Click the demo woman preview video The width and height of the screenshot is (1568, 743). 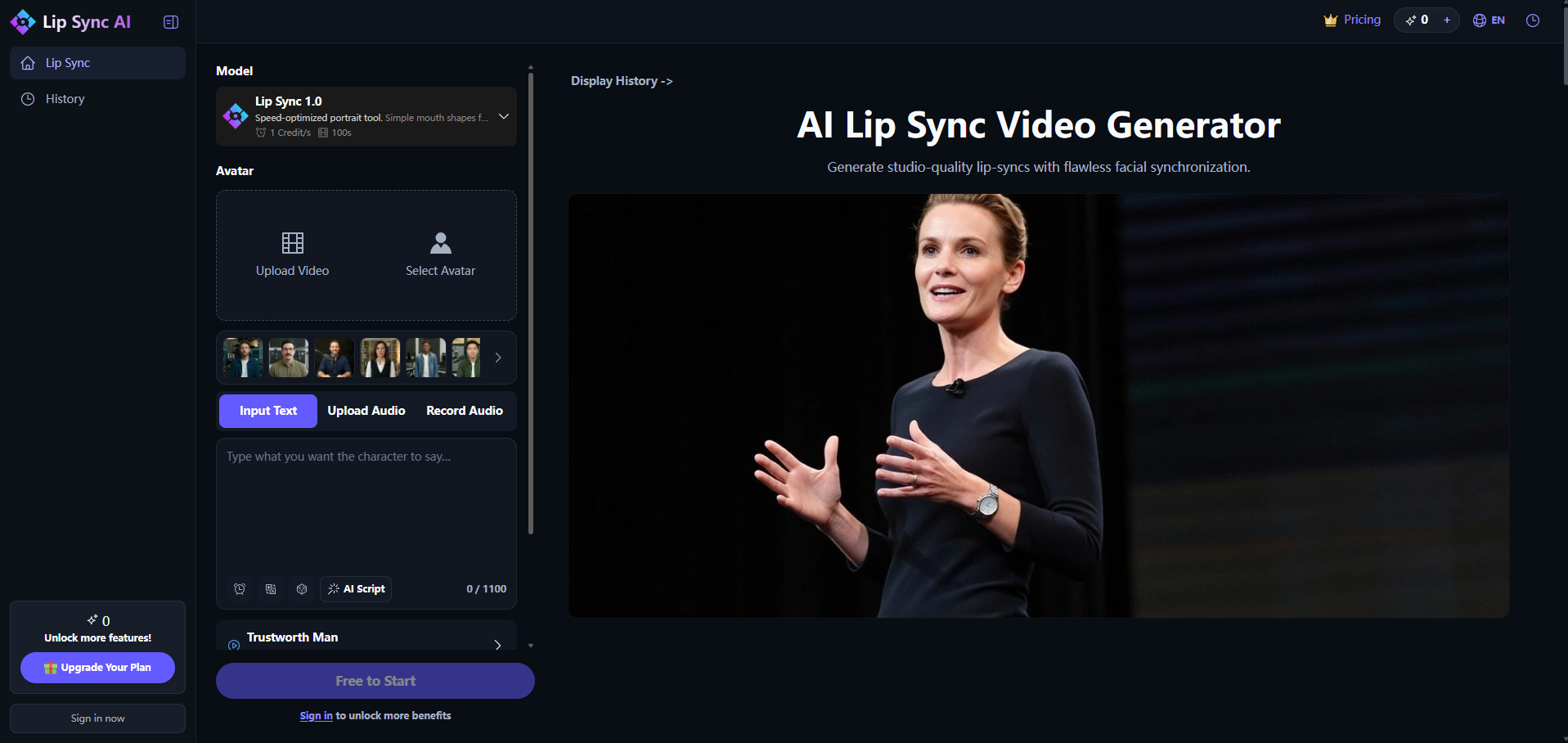[x=1039, y=406]
